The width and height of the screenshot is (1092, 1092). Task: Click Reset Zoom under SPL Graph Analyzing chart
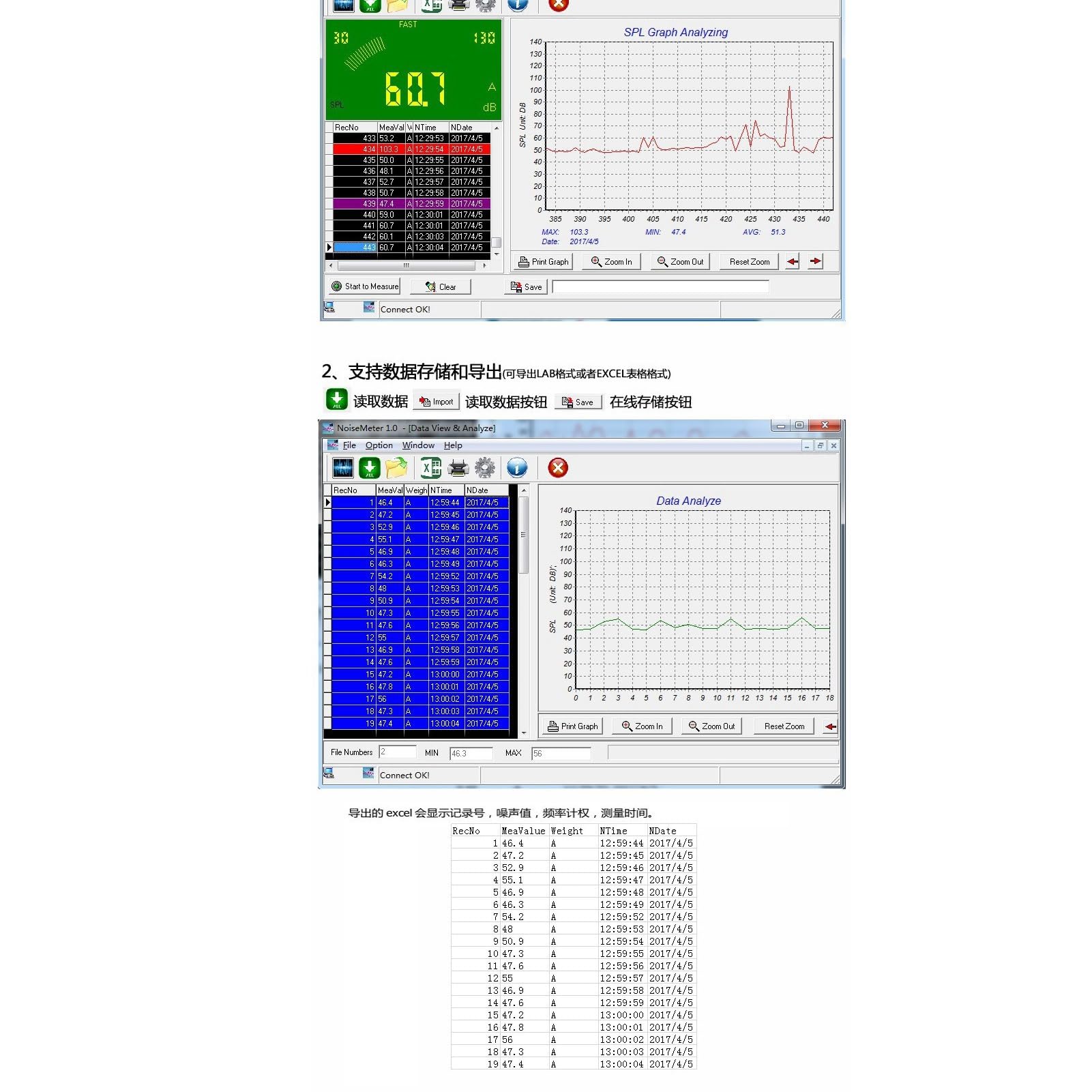pos(750,262)
